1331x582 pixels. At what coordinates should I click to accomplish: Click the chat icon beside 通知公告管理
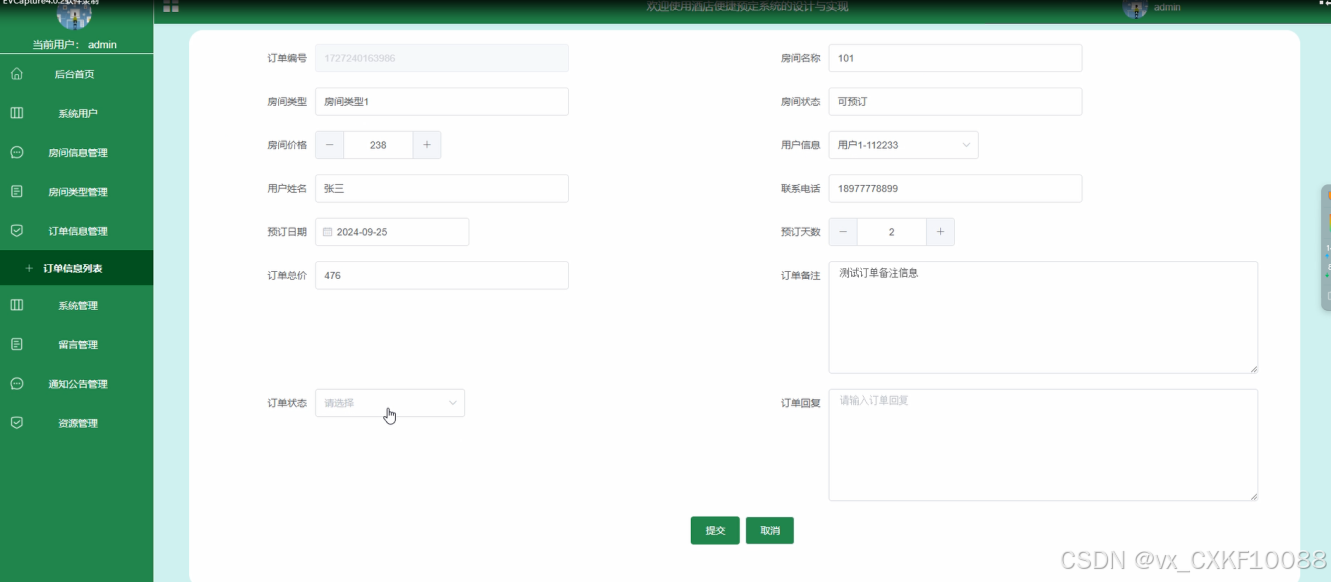point(16,383)
